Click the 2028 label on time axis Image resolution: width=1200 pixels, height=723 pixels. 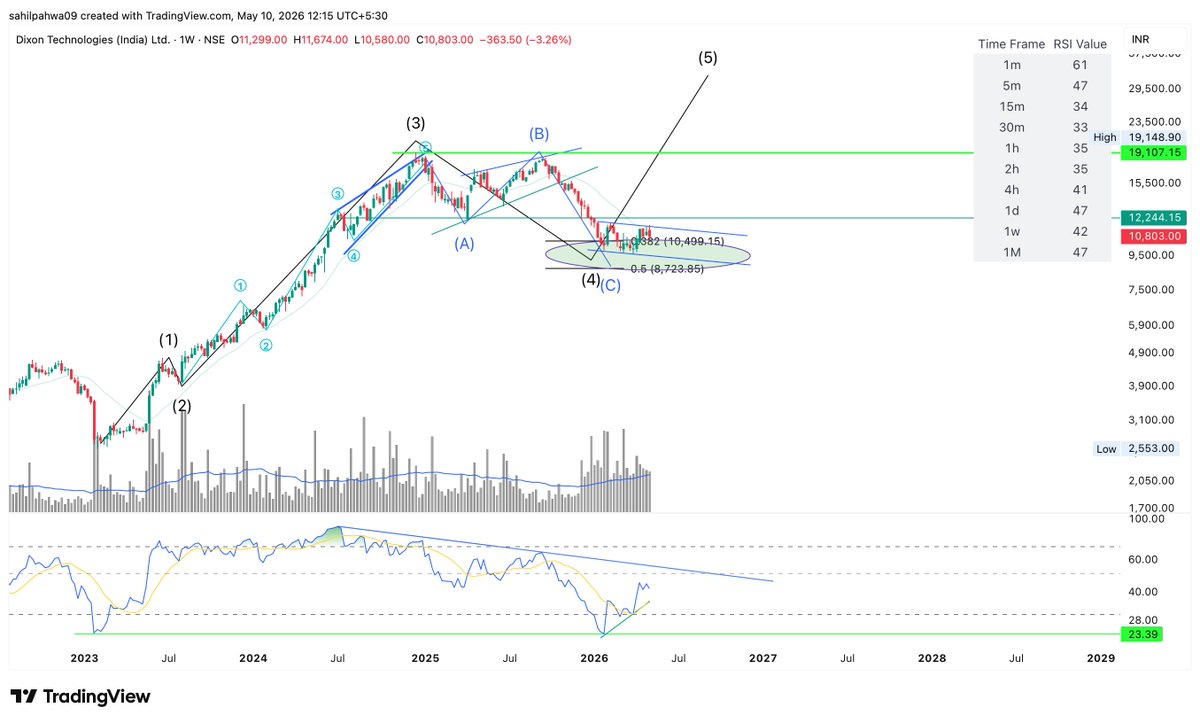pyautogui.click(x=932, y=658)
